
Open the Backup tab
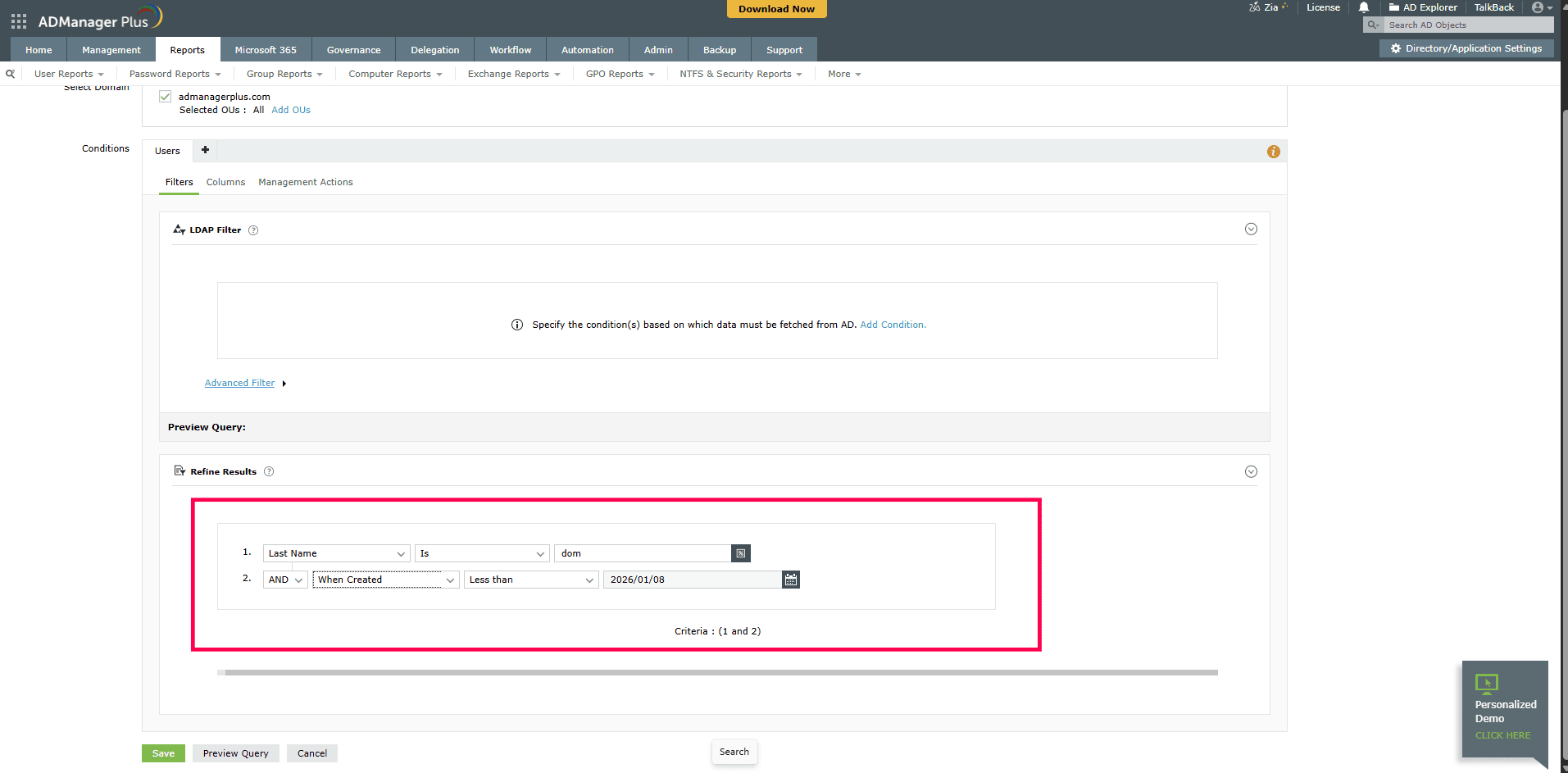[720, 50]
